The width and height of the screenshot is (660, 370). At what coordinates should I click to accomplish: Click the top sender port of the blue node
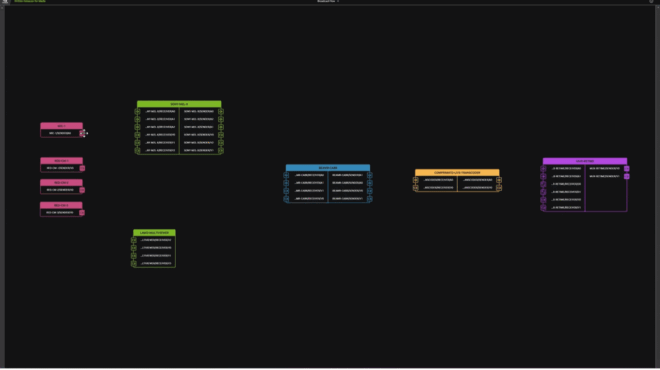[x=370, y=175]
